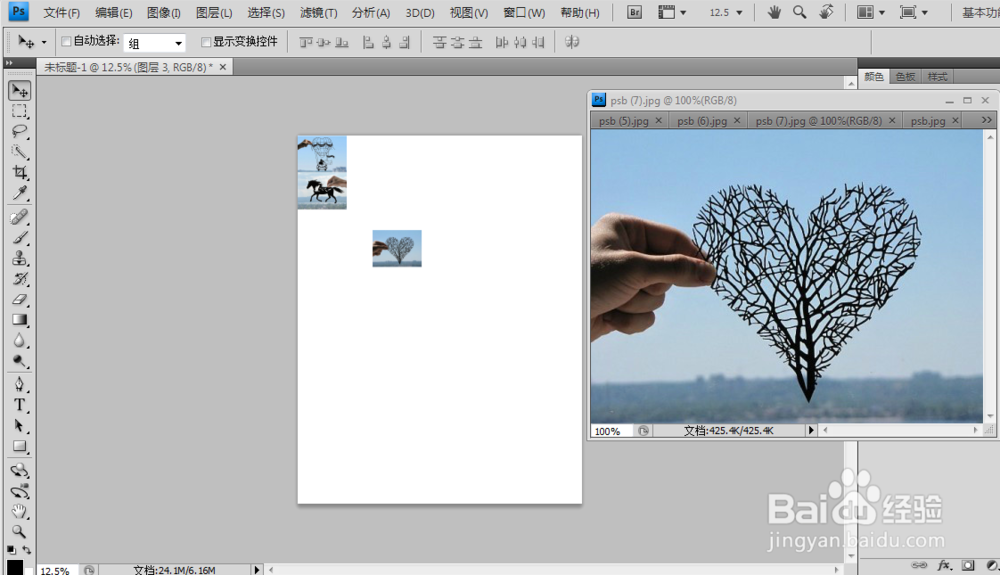Screen dimensions: 1000x575
Task: Select the Pen tool
Action: [20, 384]
